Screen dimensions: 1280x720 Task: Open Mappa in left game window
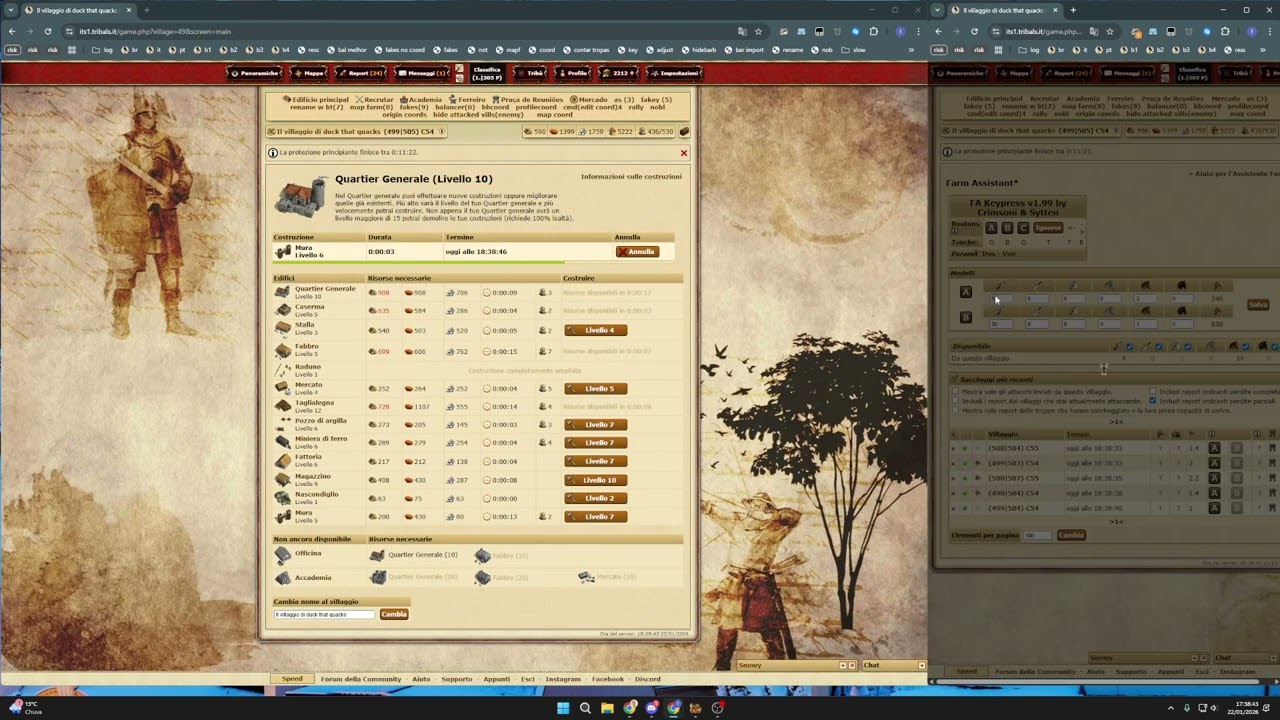point(309,73)
